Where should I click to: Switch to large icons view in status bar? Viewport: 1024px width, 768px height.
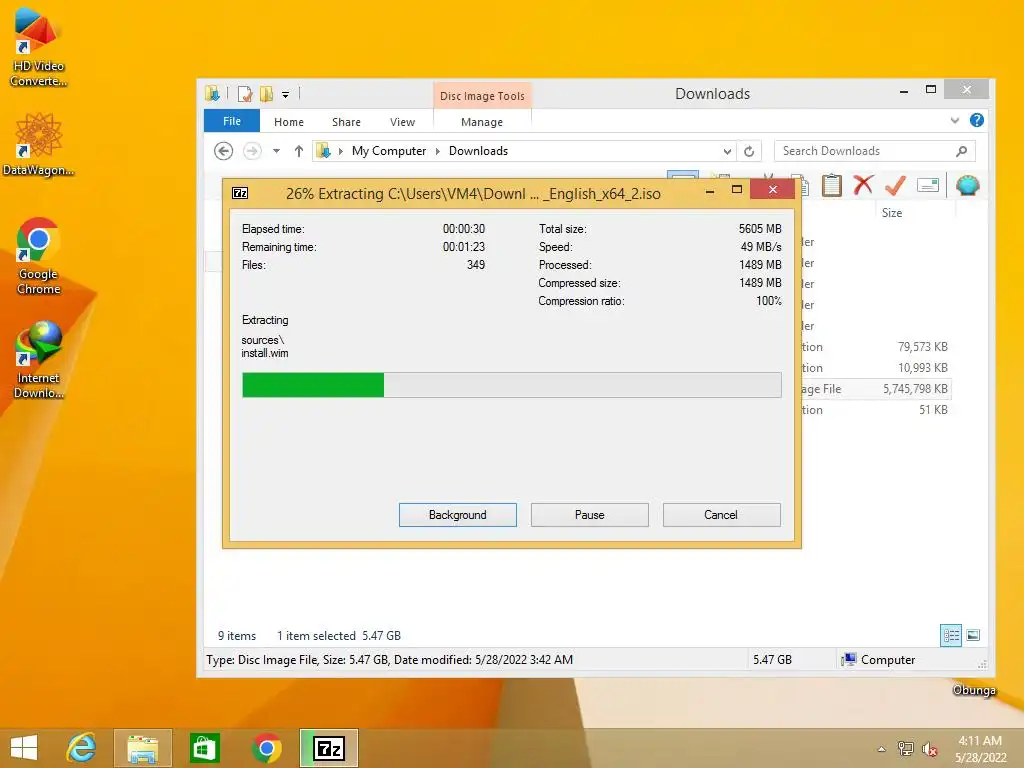[973, 635]
